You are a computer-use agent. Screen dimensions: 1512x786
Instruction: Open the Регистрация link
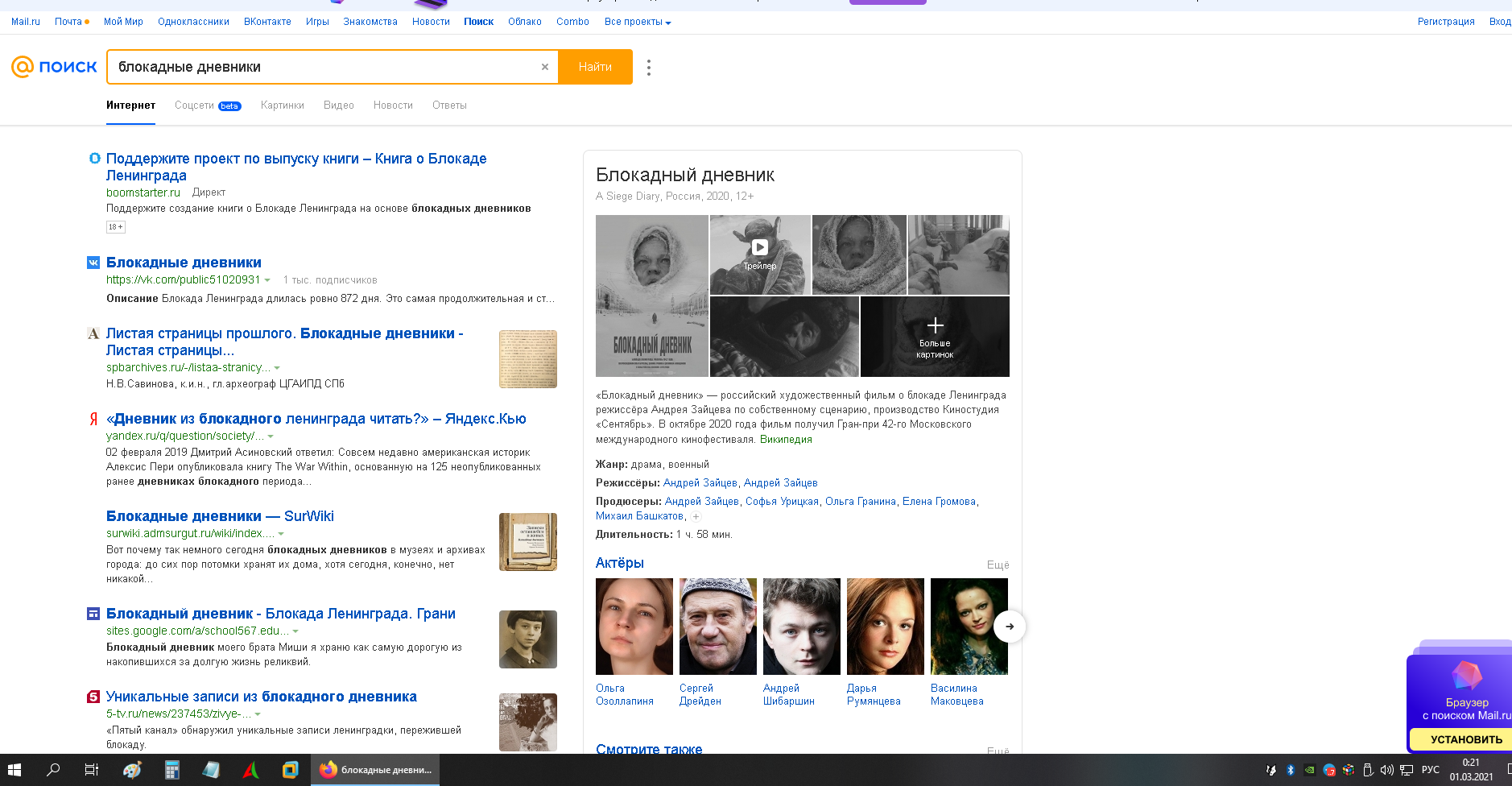point(1446,22)
